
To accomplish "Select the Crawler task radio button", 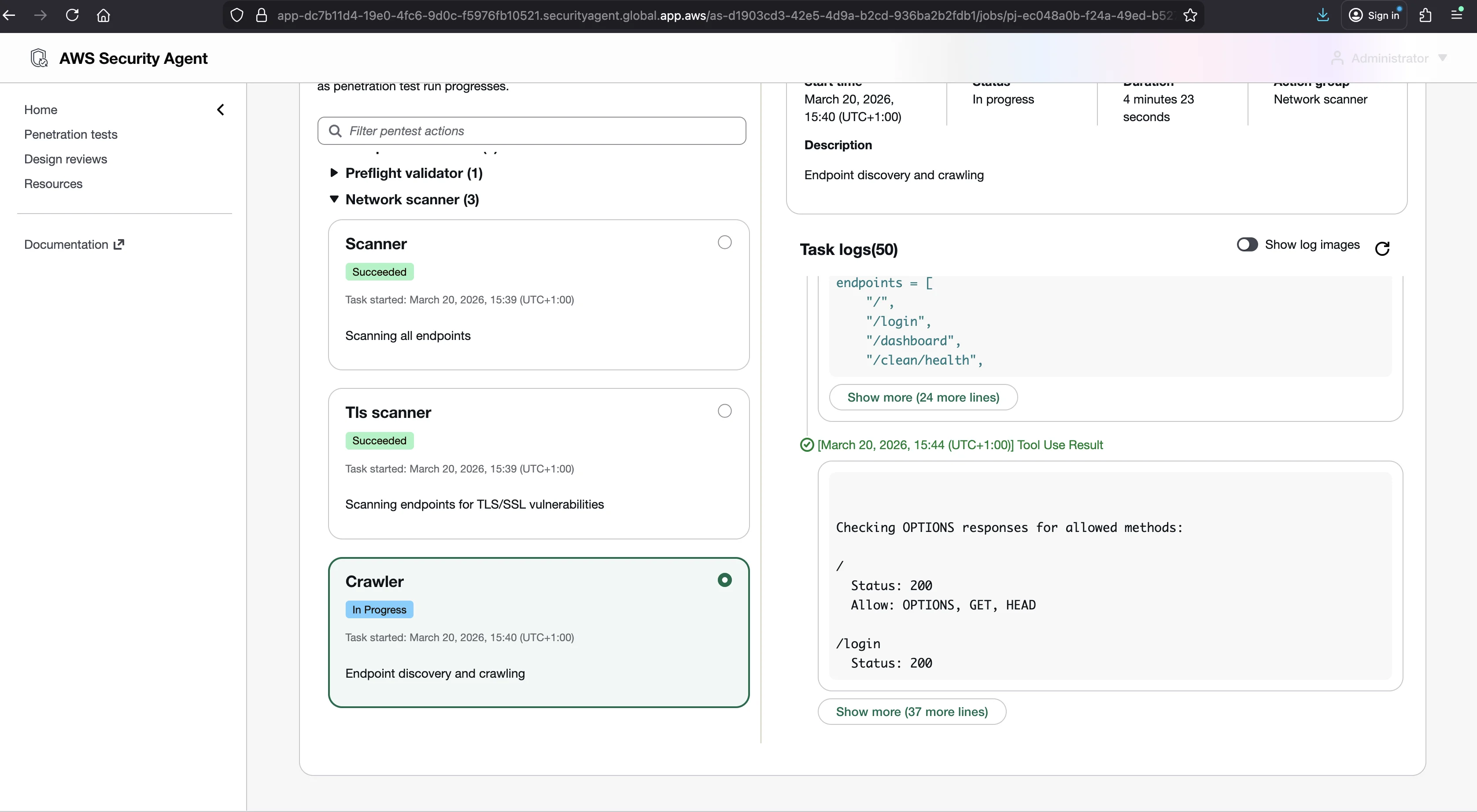I will 725,580.
